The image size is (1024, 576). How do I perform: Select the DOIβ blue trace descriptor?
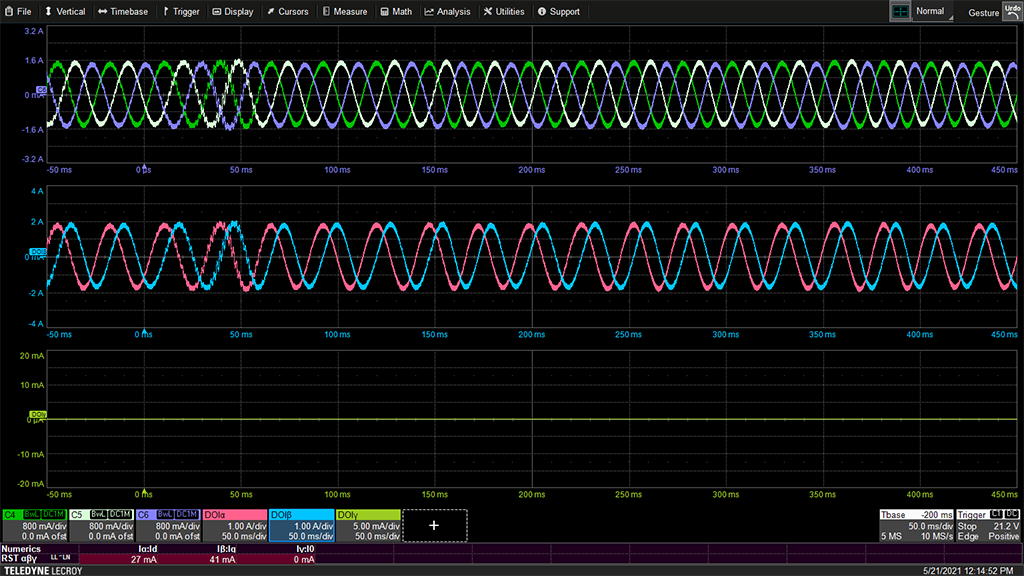pyautogui.click(x=301, y=525)
